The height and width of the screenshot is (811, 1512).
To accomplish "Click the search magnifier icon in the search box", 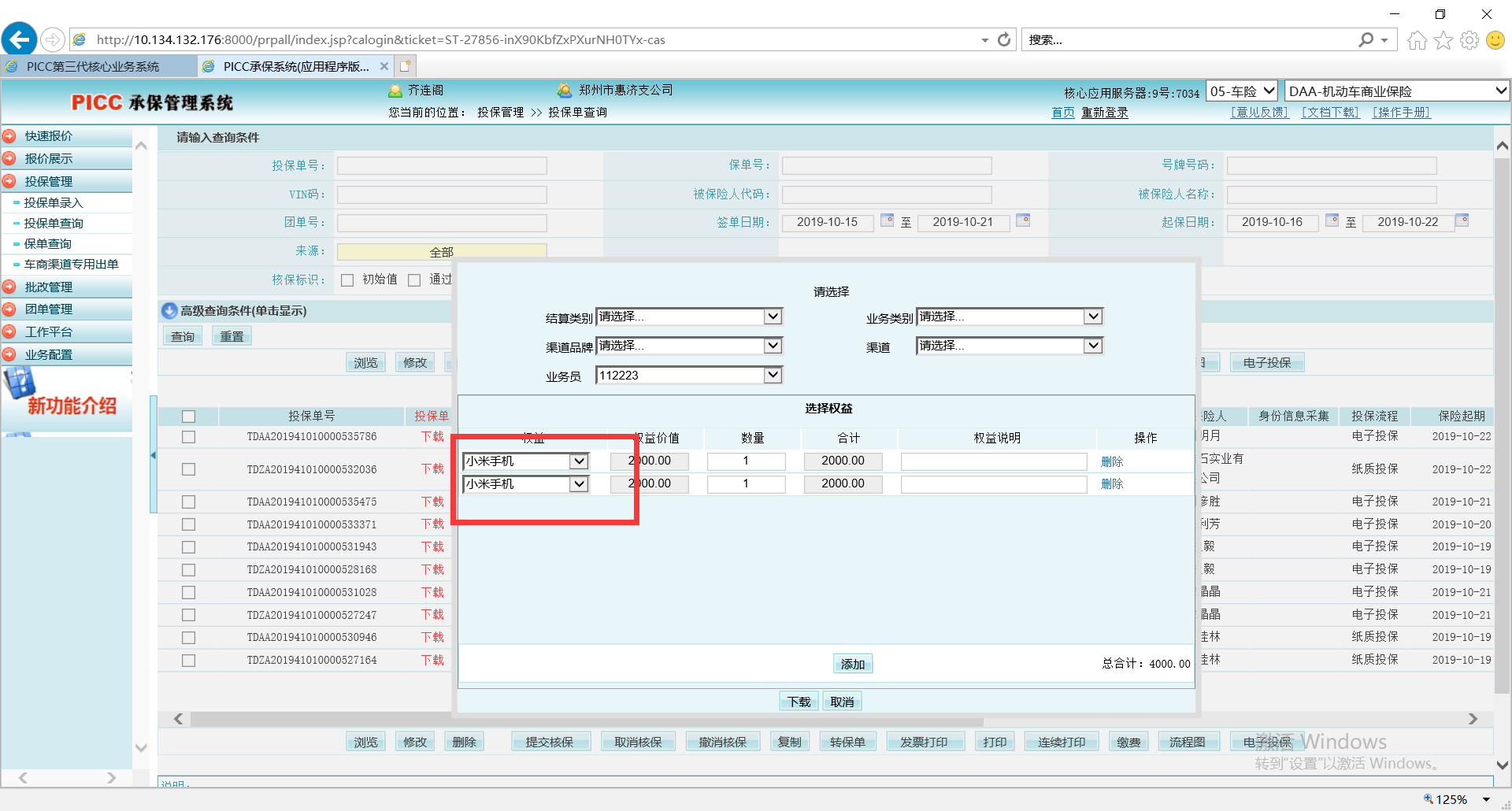I will tap(1366, 39).
